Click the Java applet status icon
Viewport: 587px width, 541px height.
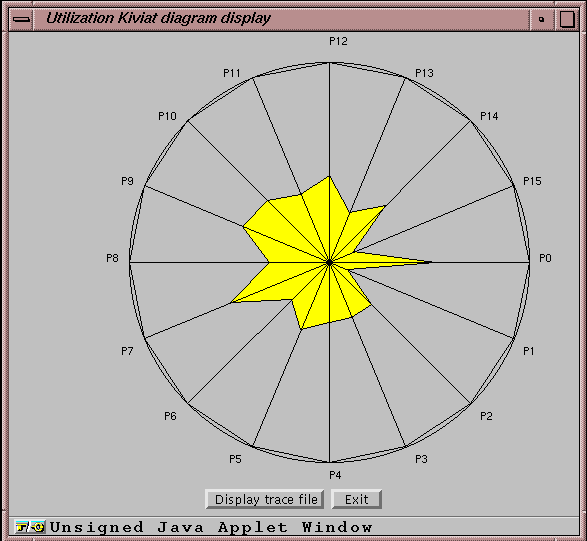[x=30, y=527]
